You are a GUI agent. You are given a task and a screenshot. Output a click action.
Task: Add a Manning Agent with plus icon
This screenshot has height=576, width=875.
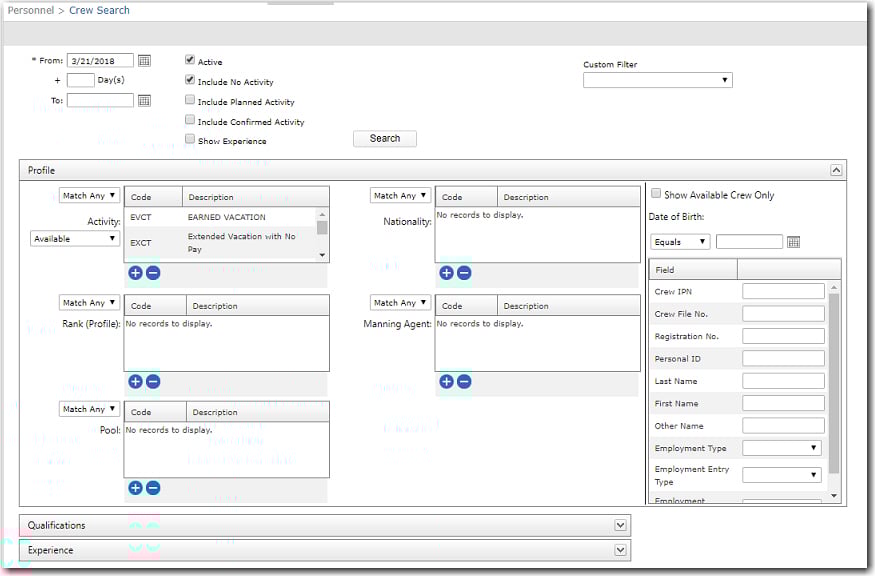pyautogui.click(x=446, y=381)
